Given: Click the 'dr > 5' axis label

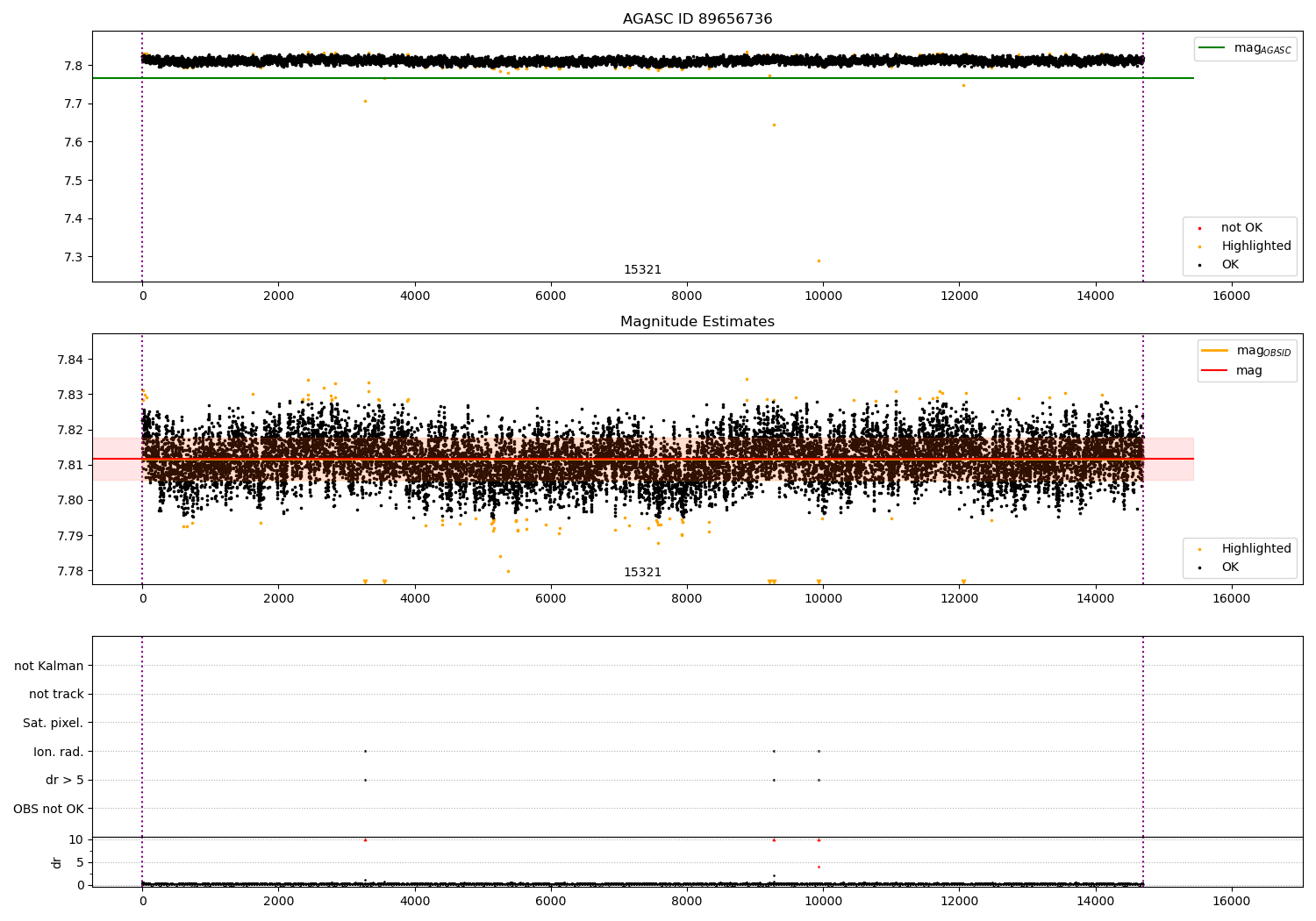Looking at the screenshot, I should tap(65, 780).
